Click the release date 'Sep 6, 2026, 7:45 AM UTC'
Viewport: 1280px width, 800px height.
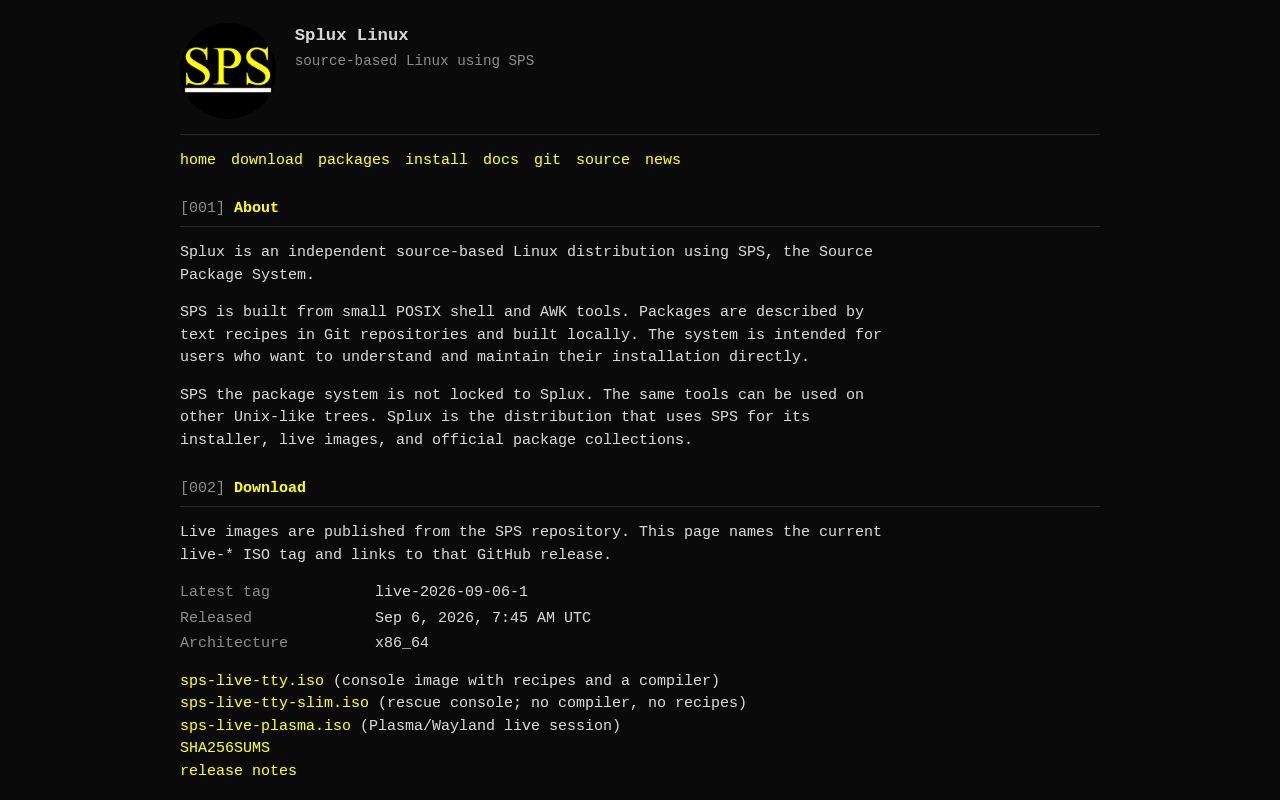point(483,618)
